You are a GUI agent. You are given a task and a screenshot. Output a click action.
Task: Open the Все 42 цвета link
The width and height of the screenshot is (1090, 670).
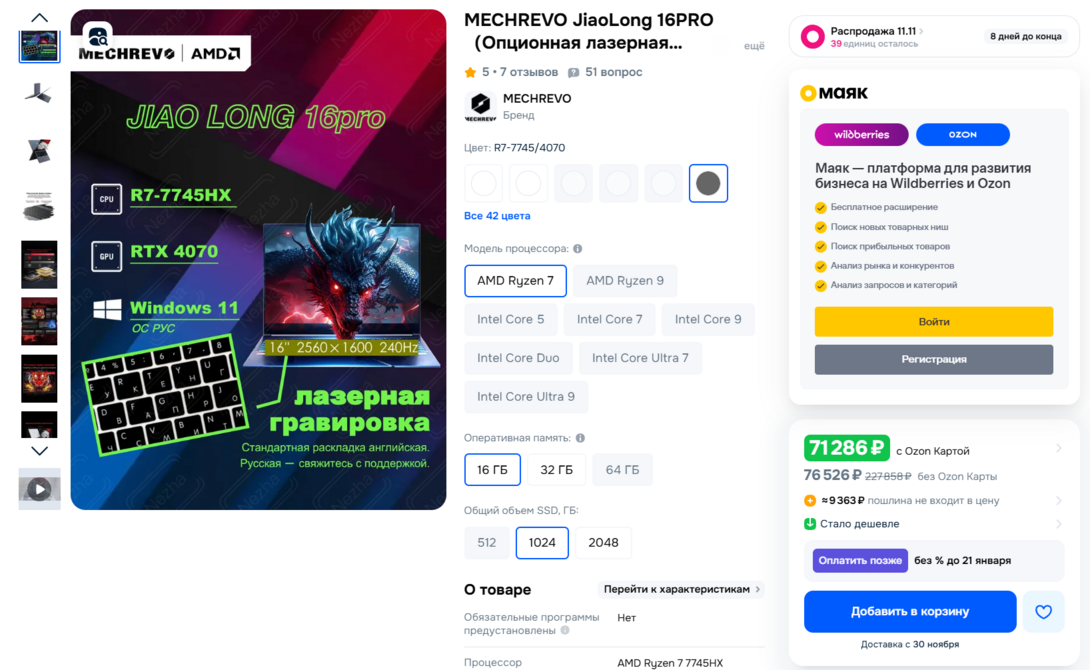pos(497,216)
